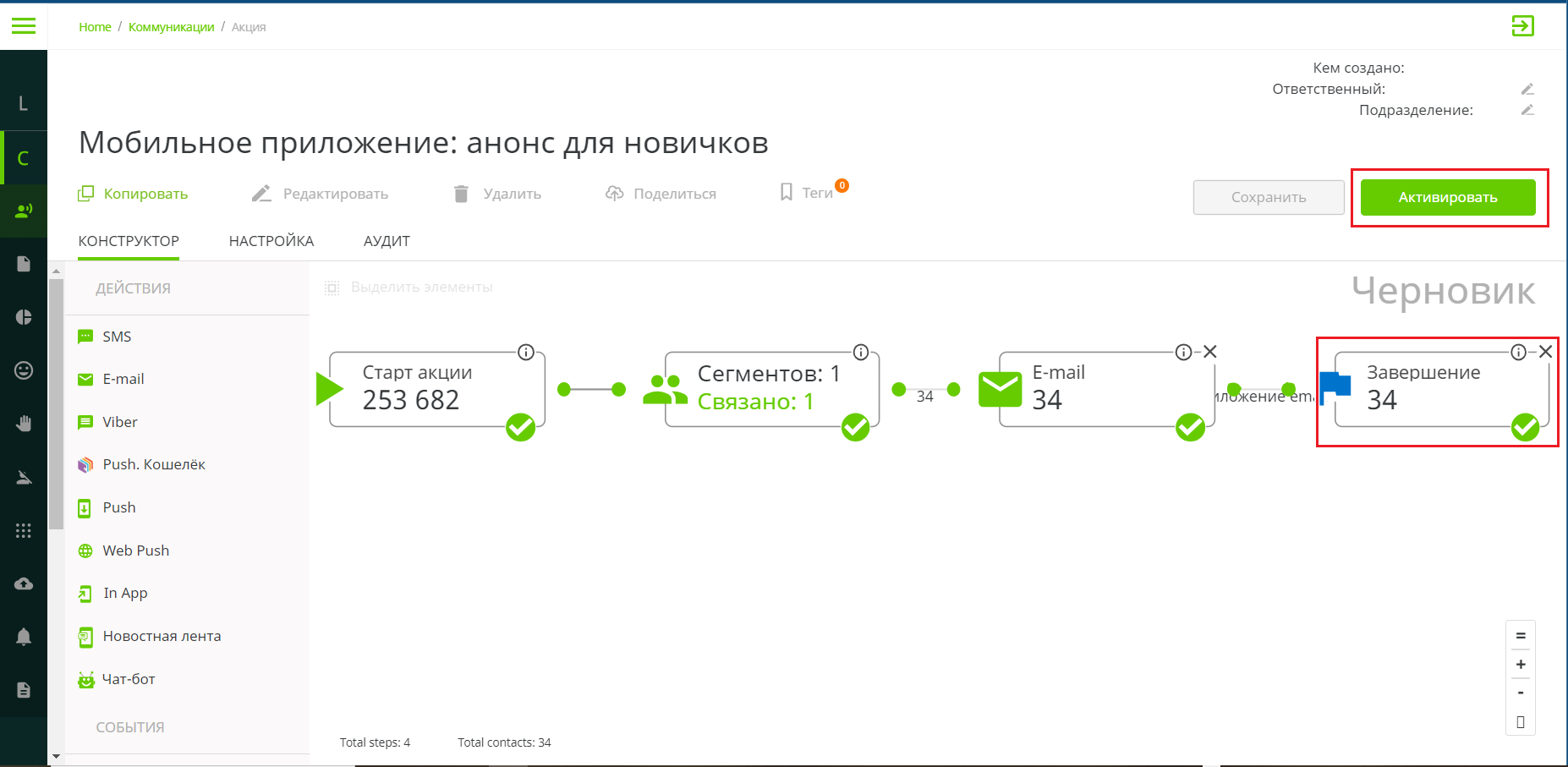
Task: Expand the СОБЫТИЯ section in the sidebar
Action: click(x=129, y=726)
